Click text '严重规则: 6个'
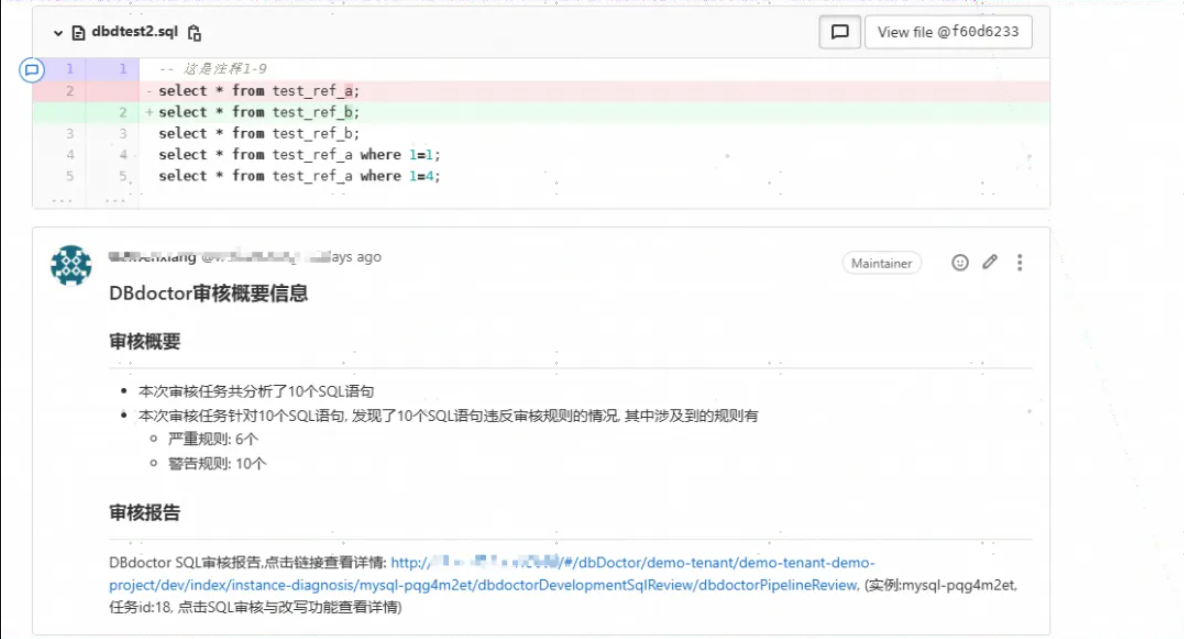 pyautogui.click(x=213, y=439)
